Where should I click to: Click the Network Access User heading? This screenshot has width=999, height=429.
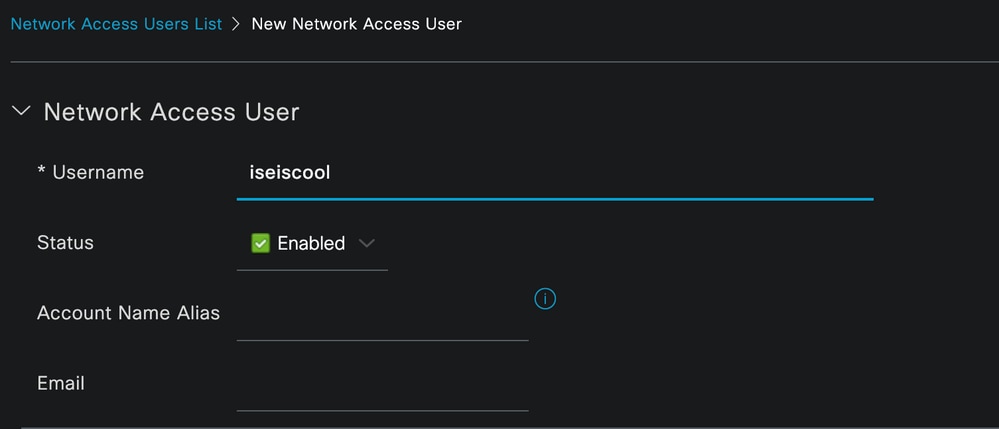tap(171, 112)
